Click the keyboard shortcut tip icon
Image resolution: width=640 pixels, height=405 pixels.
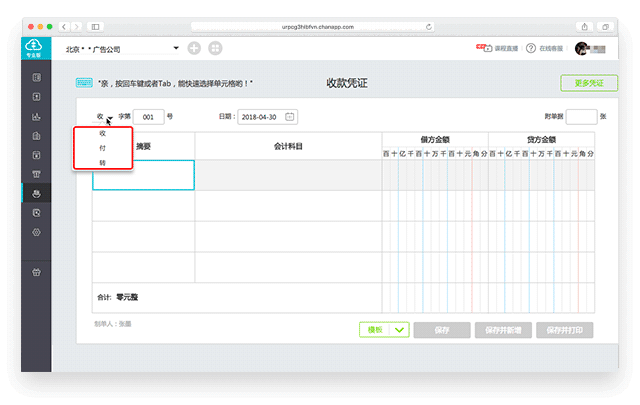point(85,84)
